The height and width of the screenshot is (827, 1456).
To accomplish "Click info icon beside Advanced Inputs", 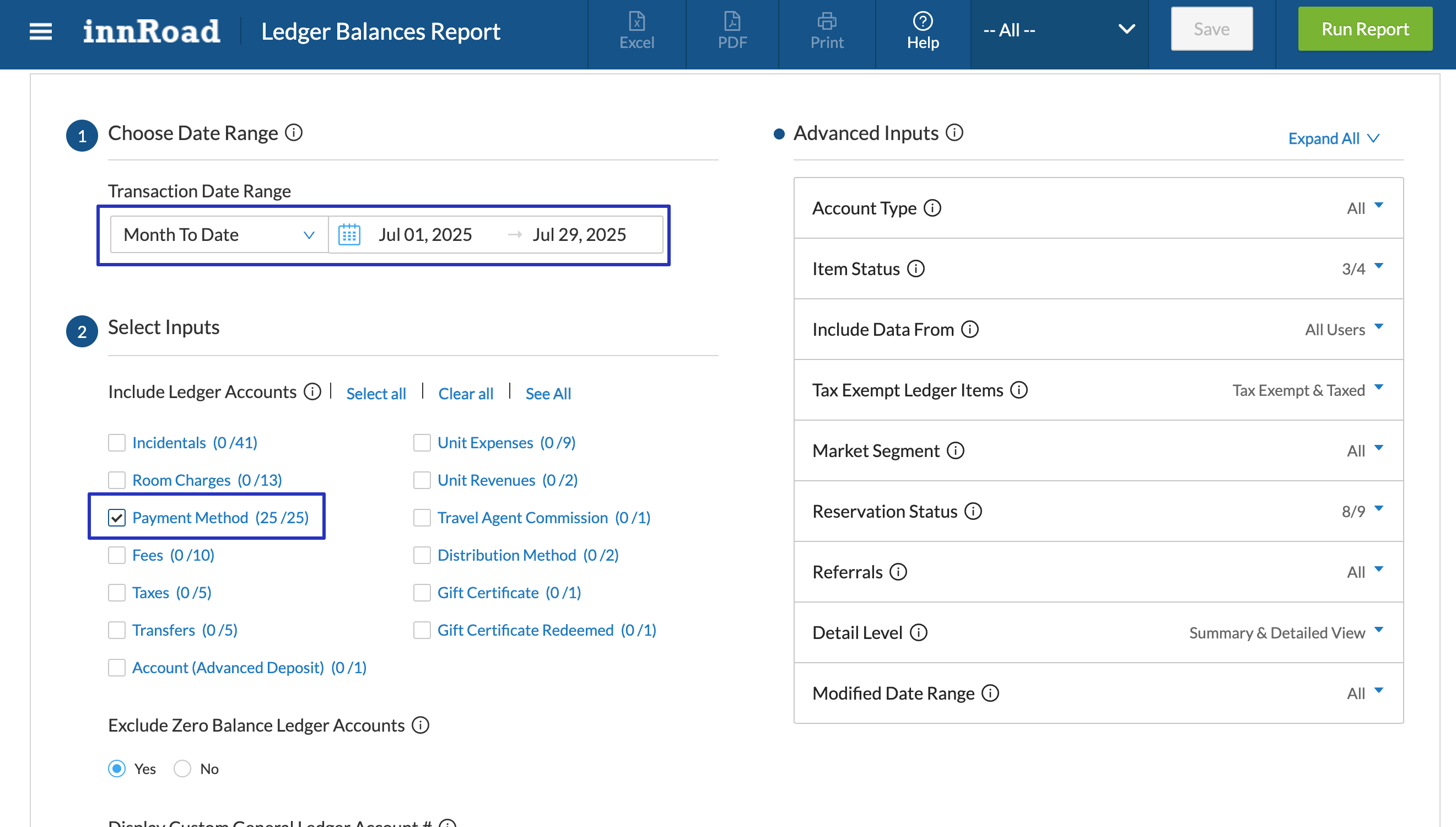I will [x=954, y=133].
